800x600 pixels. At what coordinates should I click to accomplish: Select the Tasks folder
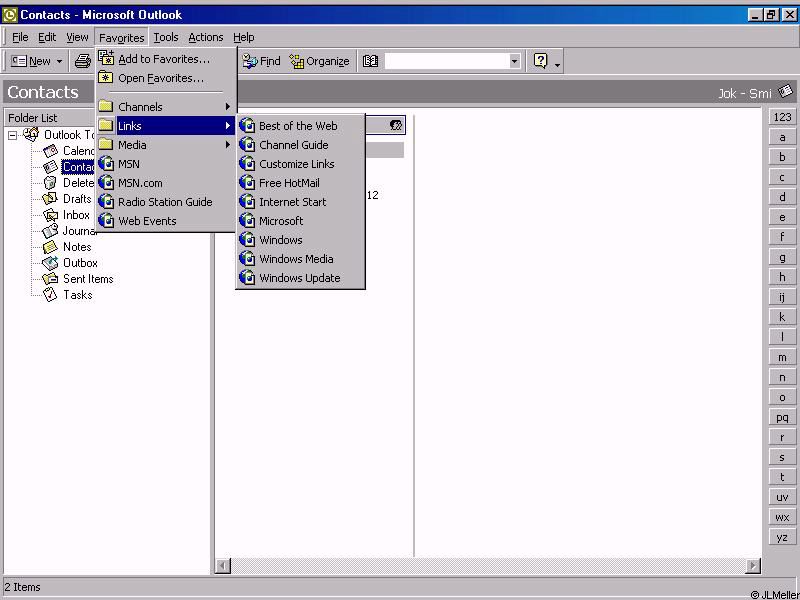67,295
